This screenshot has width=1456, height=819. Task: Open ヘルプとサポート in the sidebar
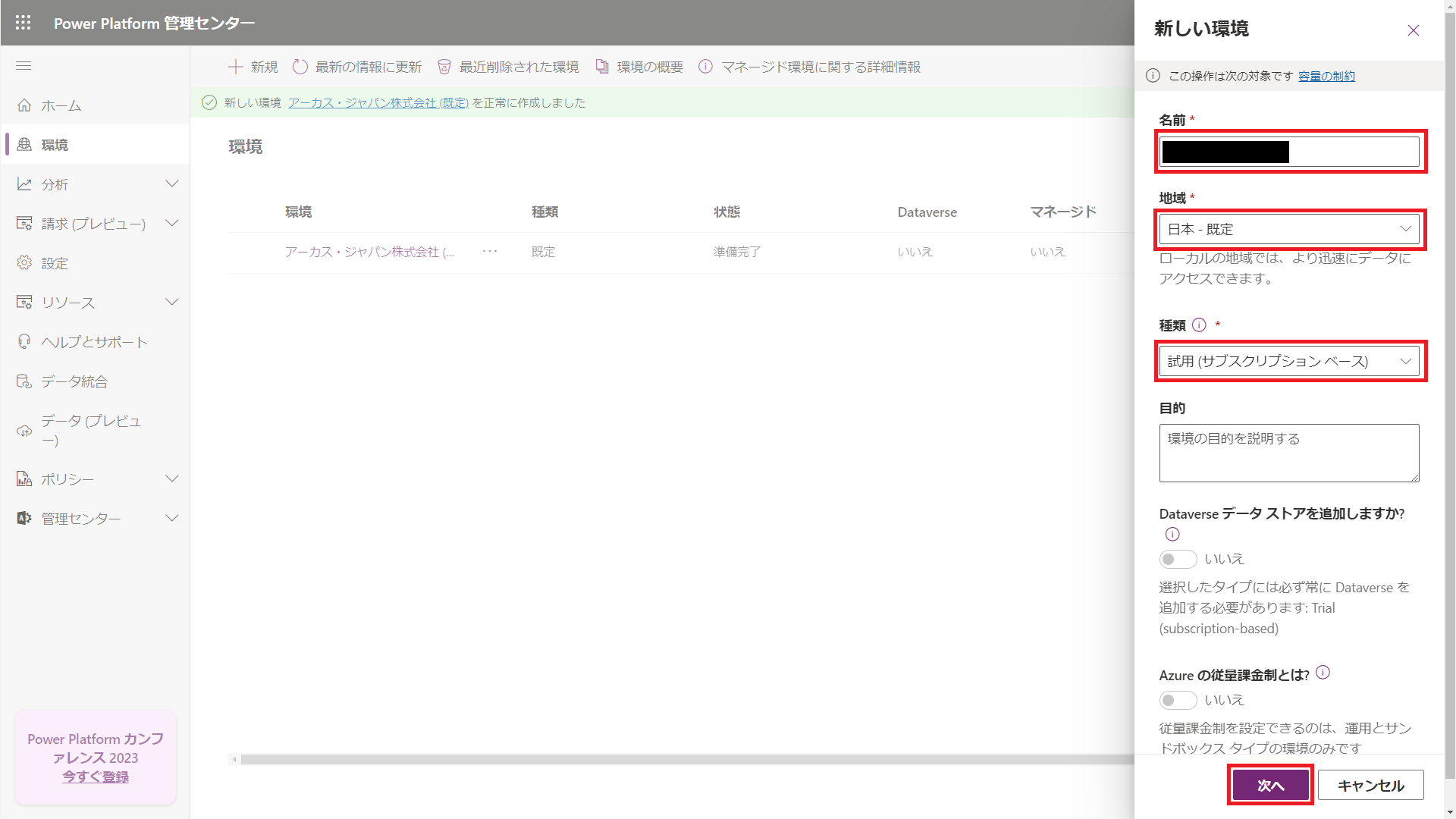95,342
